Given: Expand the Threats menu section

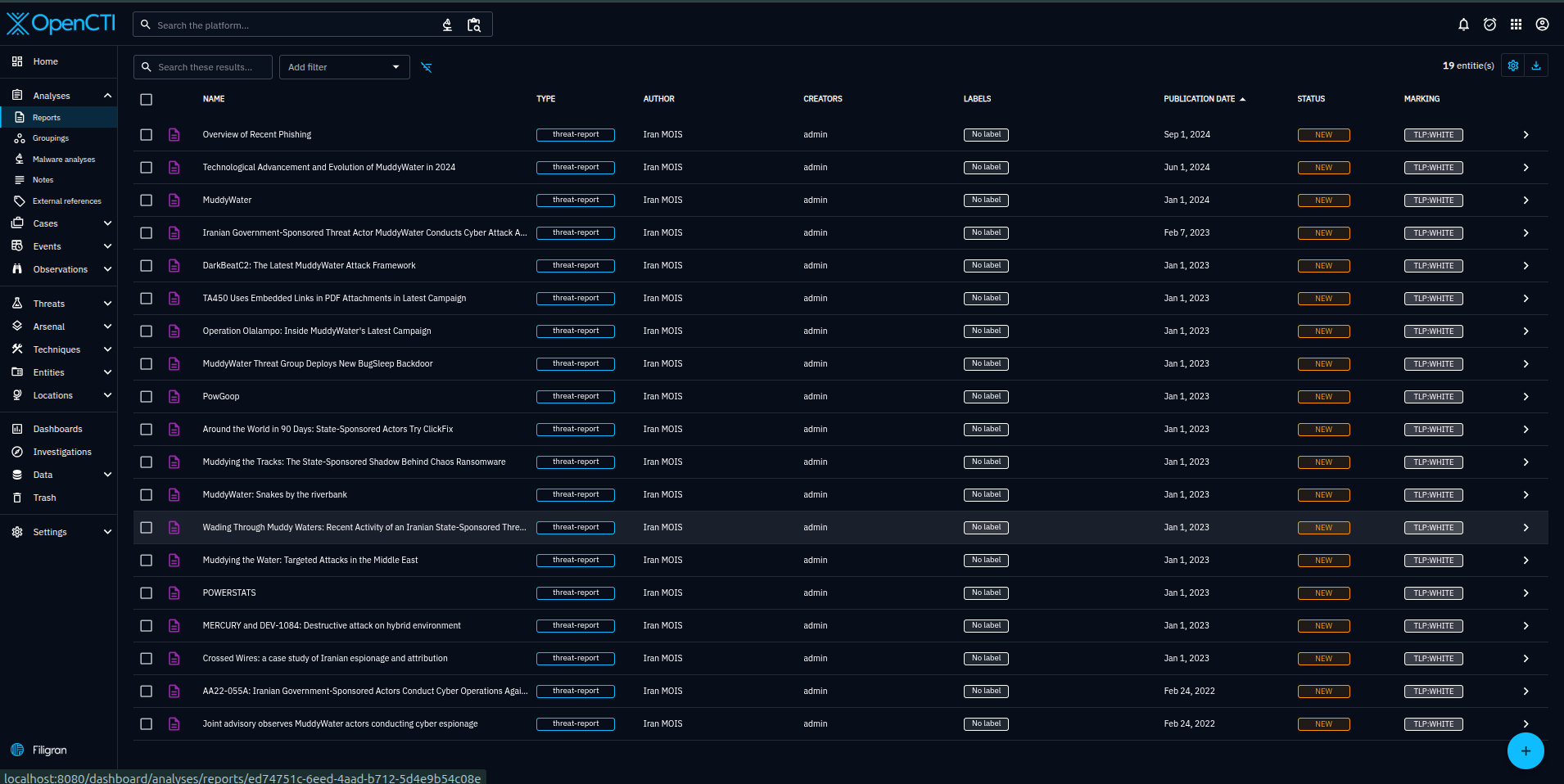Looking at the screenshot, I should point(107,304).
